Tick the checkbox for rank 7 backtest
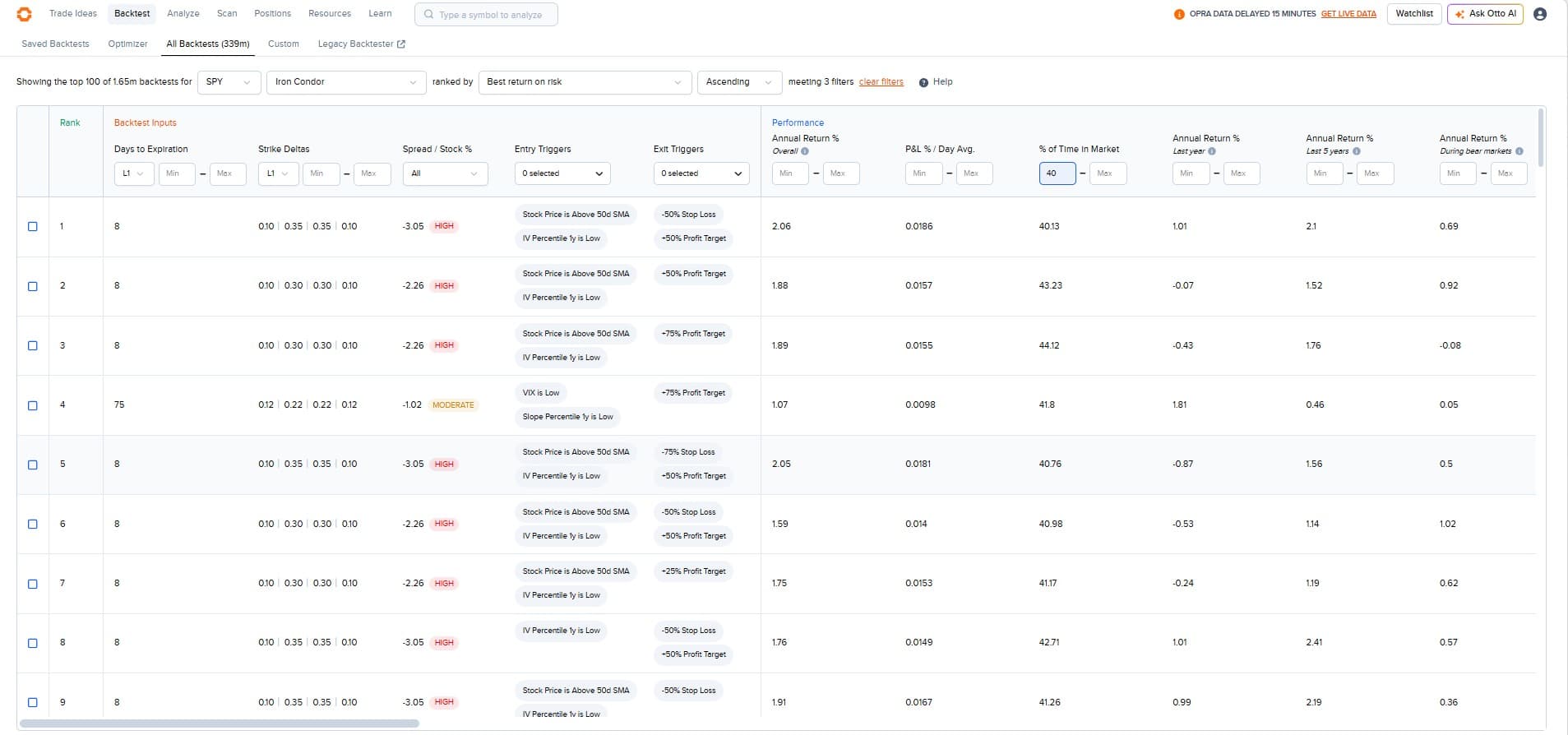1568x735 pixels. click(33, 584)
